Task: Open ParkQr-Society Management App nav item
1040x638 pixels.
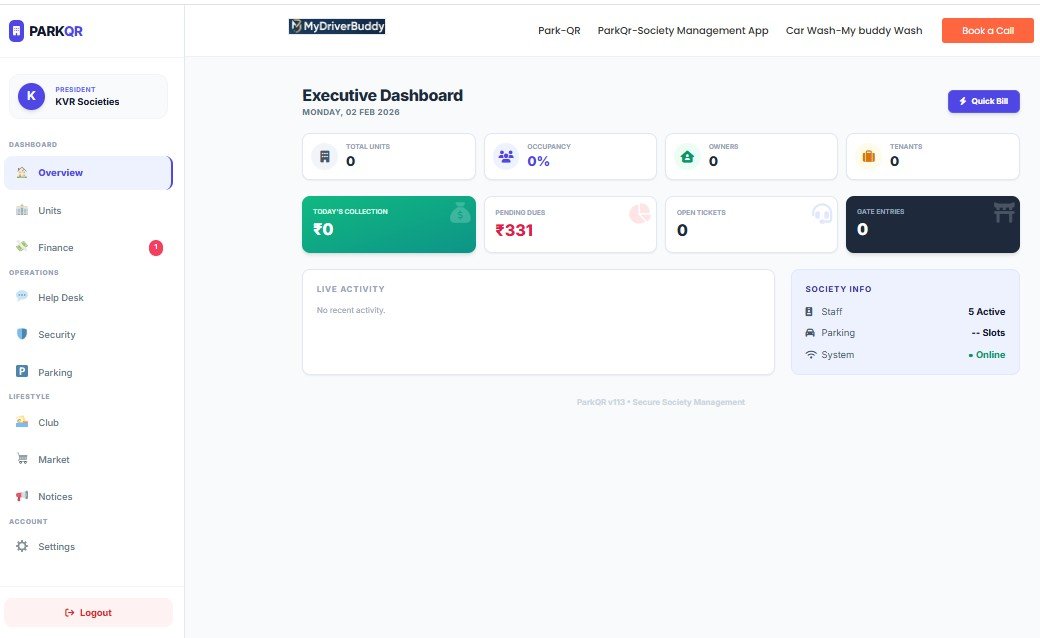Action: click(683, 30)
